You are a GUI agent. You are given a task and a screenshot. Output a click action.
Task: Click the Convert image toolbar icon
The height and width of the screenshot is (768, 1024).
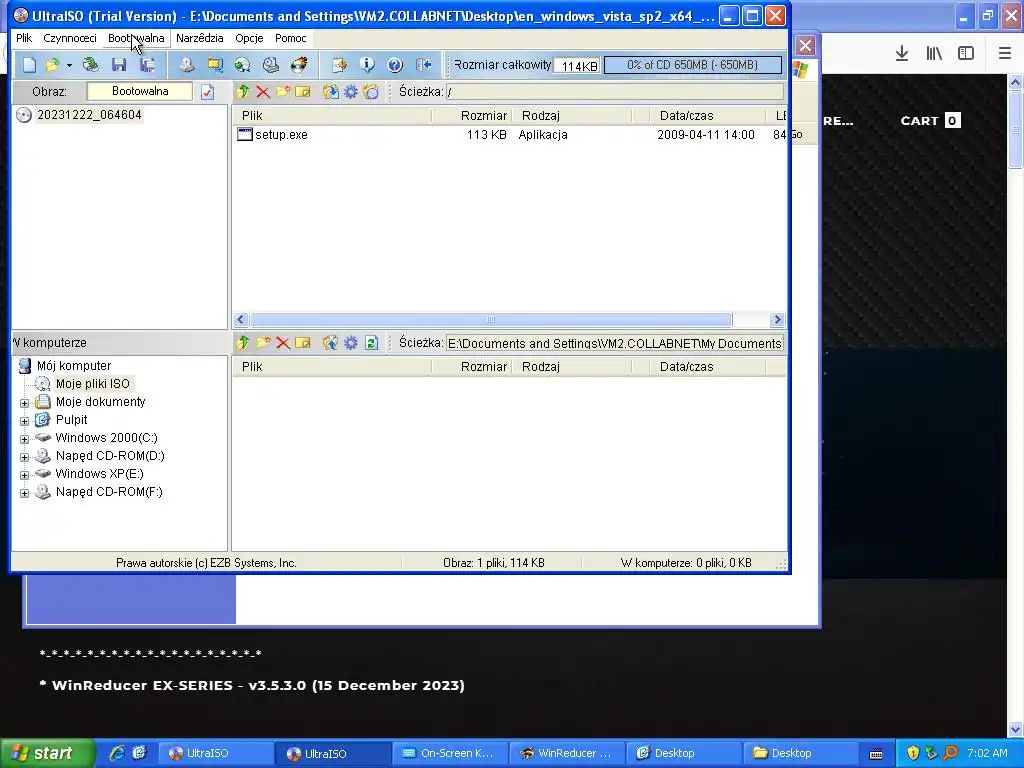215,65
